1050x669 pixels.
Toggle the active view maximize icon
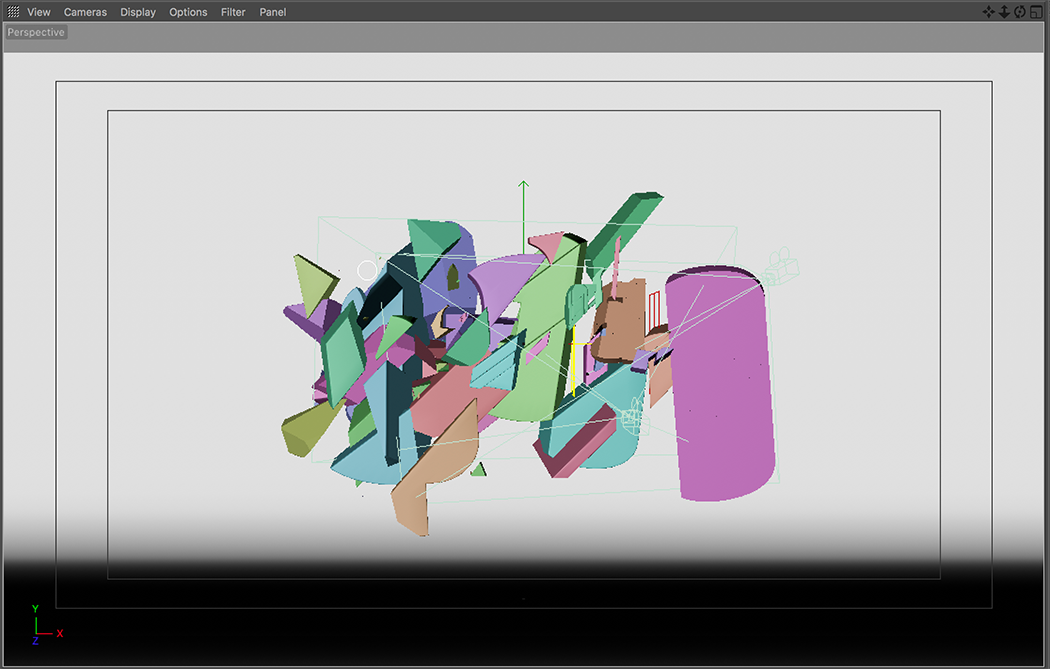(x=1036, y=12)
